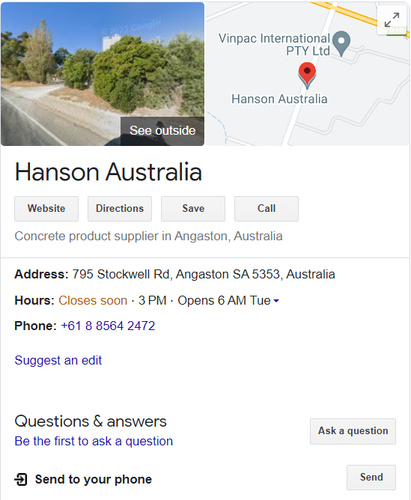Viewport: 411px width, 500px height.
Task: Open the street view See outside photo
Action: pyautogui.click(x=102, y=74)
